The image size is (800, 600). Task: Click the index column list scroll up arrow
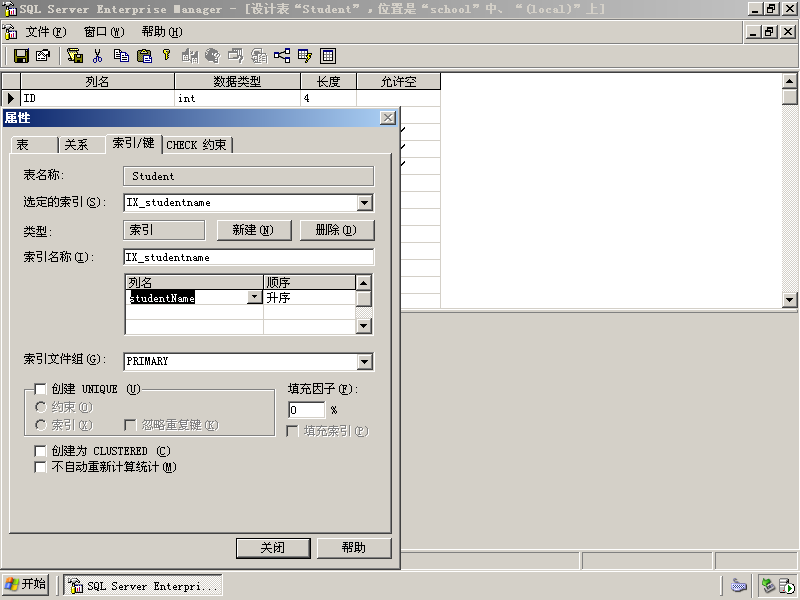point(363,283)
